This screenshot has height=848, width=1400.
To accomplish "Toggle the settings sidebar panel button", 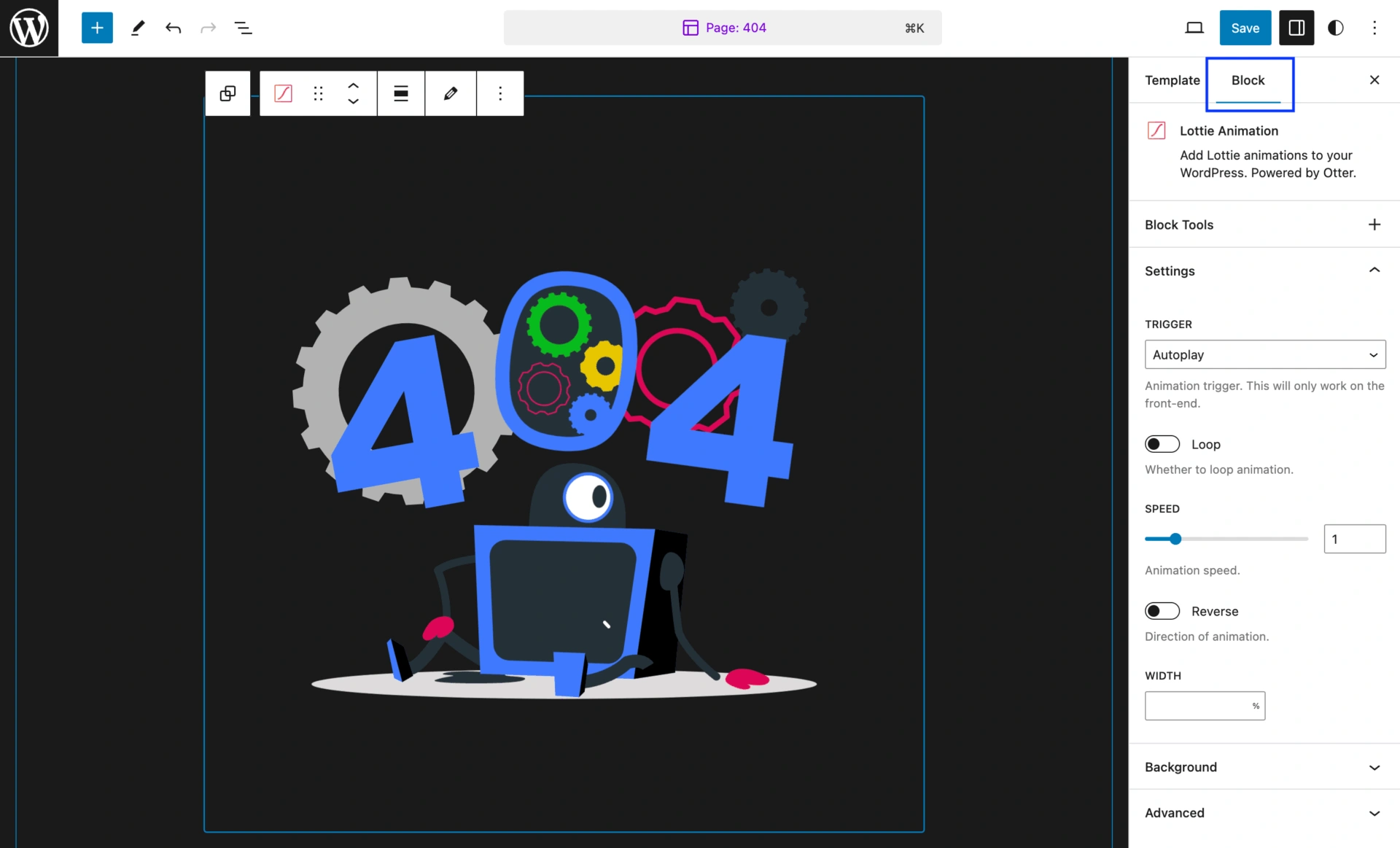I will [1296, 28].
